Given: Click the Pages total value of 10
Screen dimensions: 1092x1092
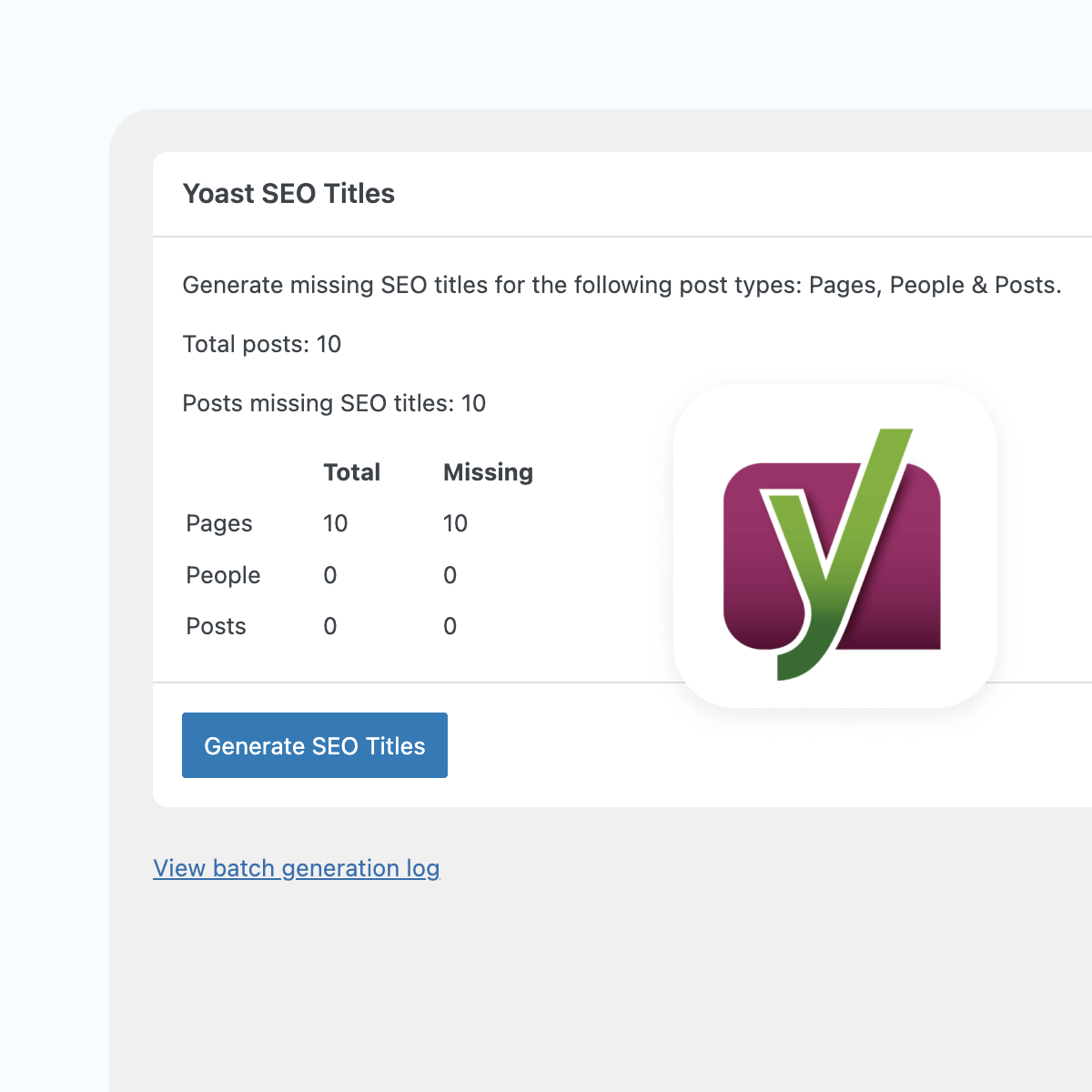Looking at the screenshot, I should [335, 523].
